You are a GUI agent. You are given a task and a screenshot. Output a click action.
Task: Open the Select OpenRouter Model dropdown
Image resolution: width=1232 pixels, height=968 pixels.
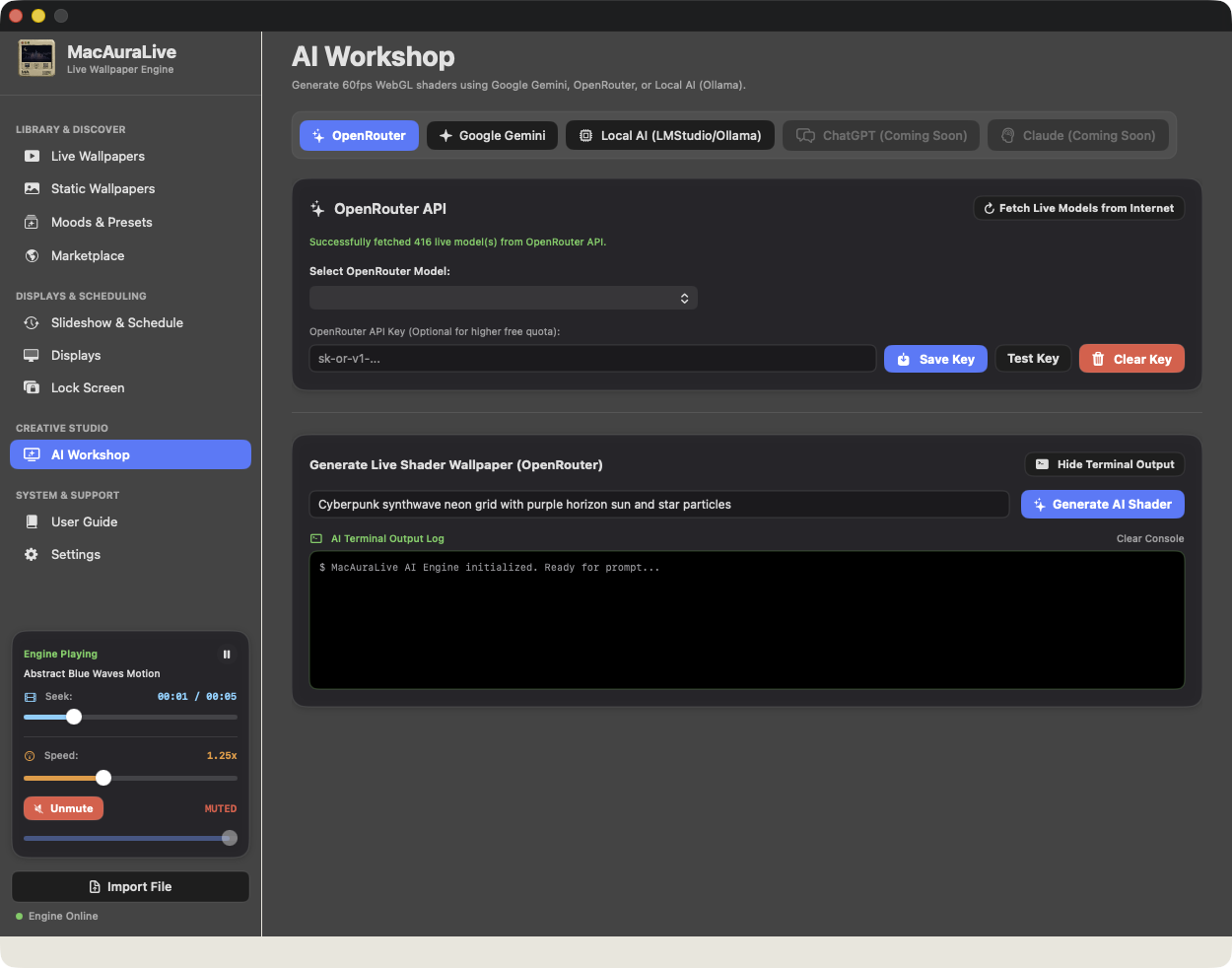(504, 298)
